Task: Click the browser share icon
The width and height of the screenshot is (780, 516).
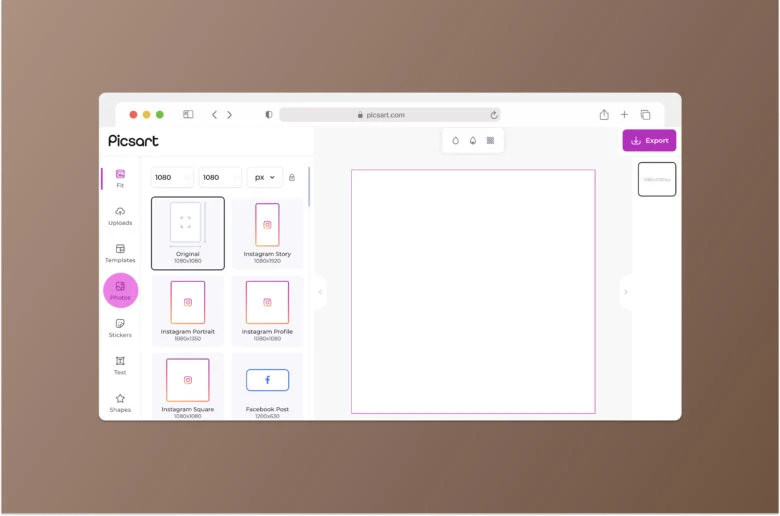Action: [604, 115]
